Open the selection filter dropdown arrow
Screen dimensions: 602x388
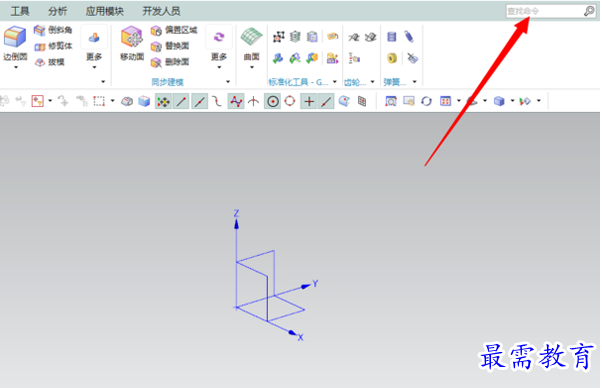pos(50,101)
